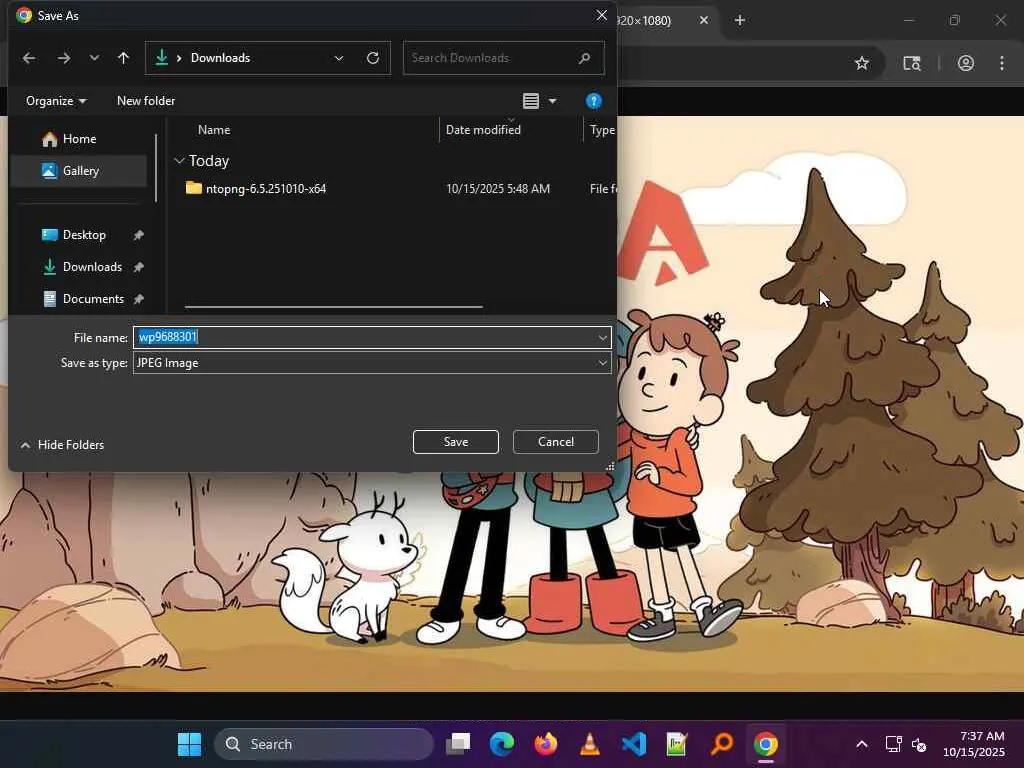Open recent locations chevron dropdown
1024x768 pixels.
(94, 58)
